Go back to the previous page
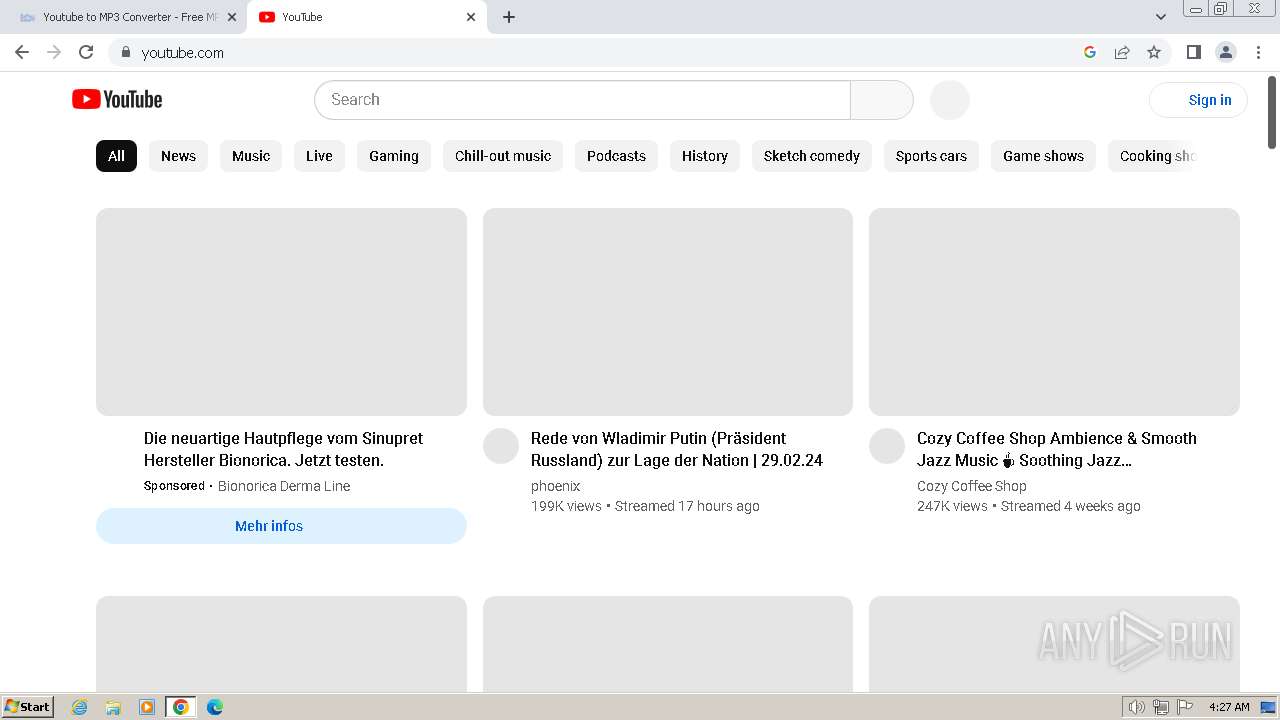 coord(22,52)
